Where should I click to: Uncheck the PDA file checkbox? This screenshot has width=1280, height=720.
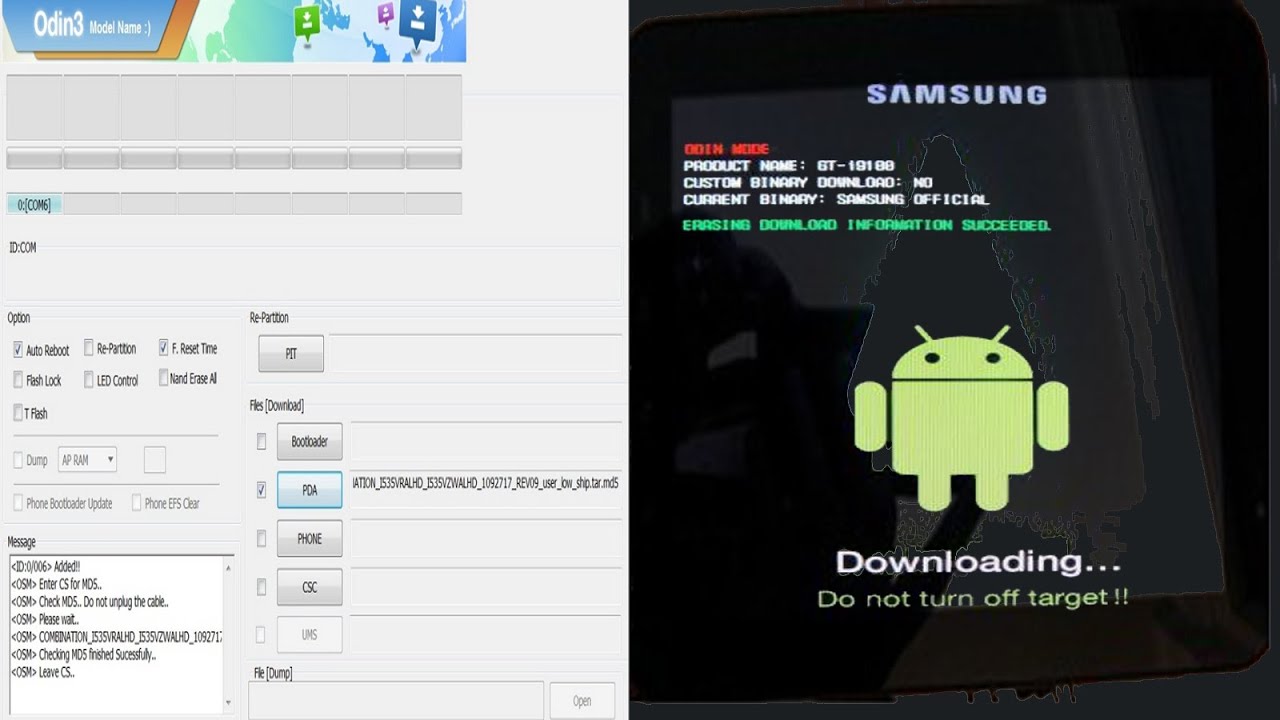tap(261, 490)
